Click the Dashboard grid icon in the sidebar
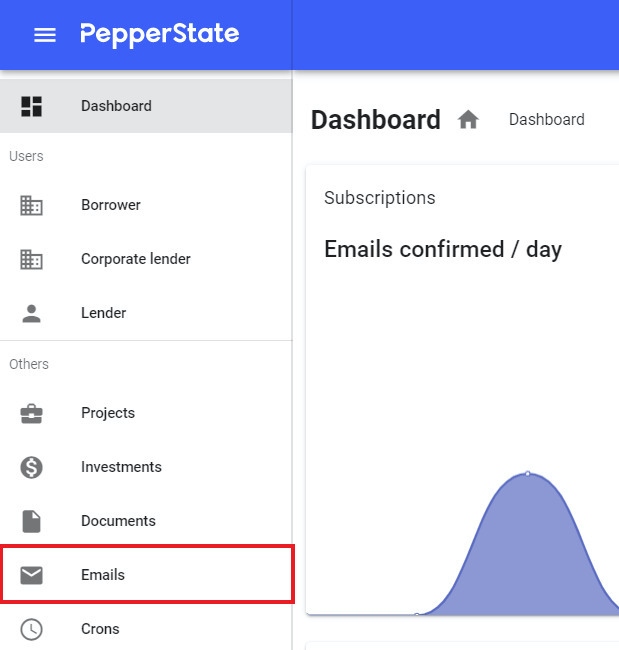This screenshot has height=650, width=619. (32, 106)
